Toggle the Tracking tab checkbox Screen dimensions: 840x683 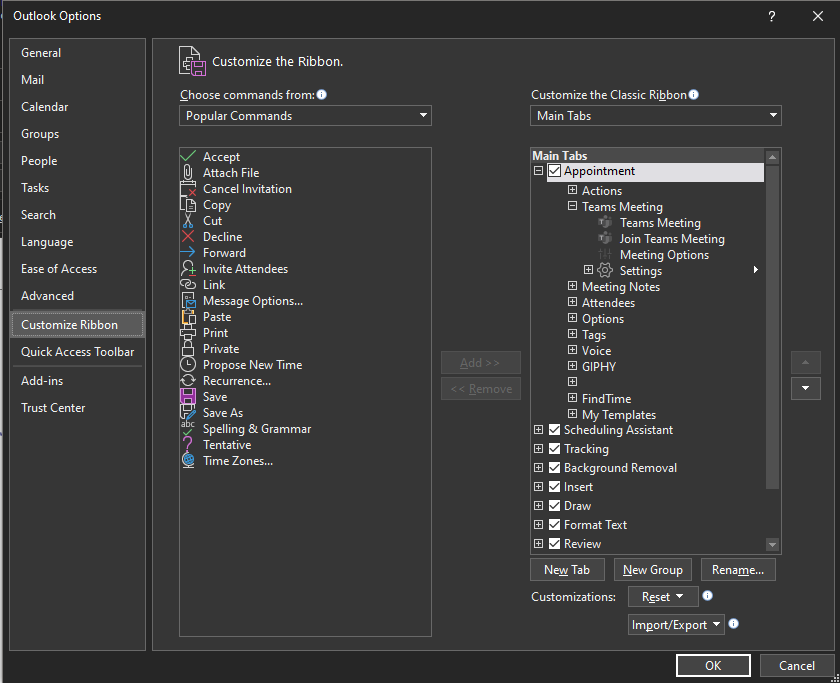point(555,448)
